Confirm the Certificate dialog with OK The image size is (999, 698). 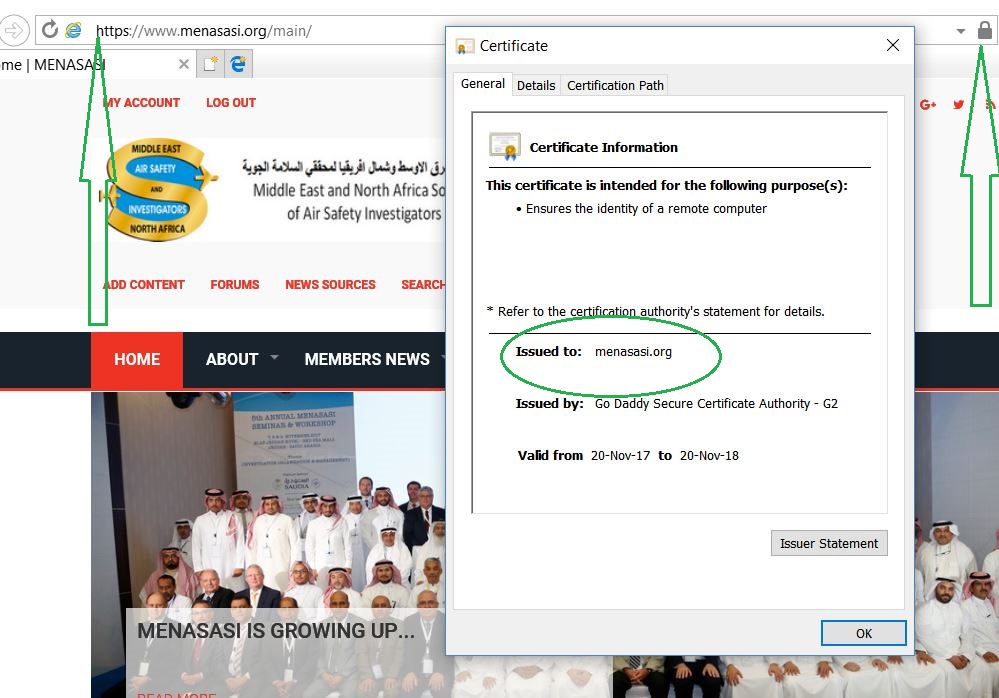point(863,633)
